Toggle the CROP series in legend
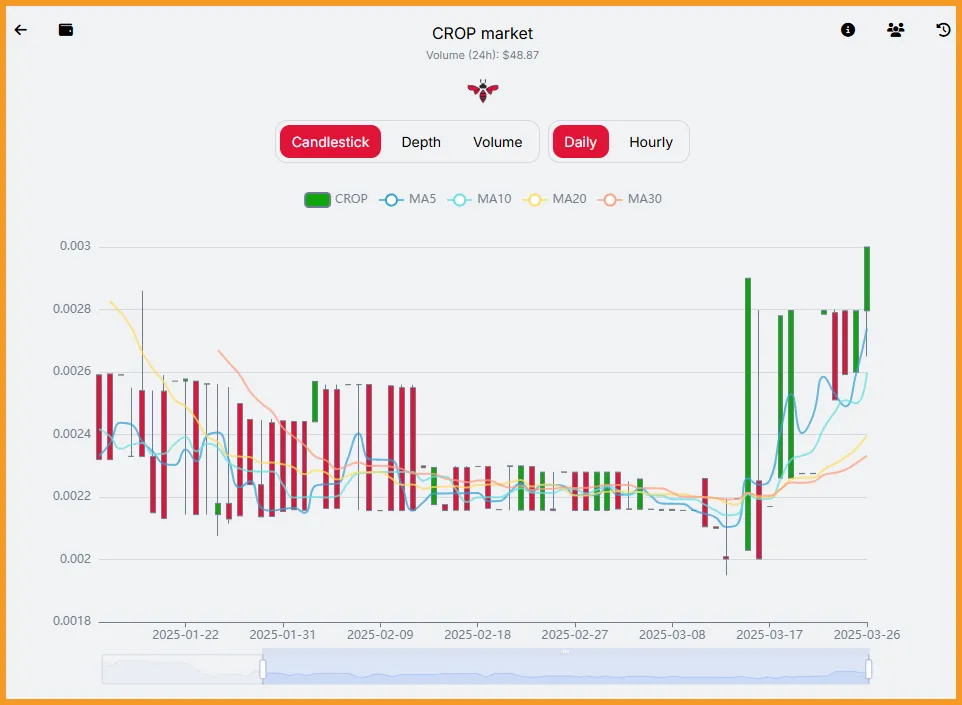The height and width of the screenshot is (705, 962). [x=336, y=199]
